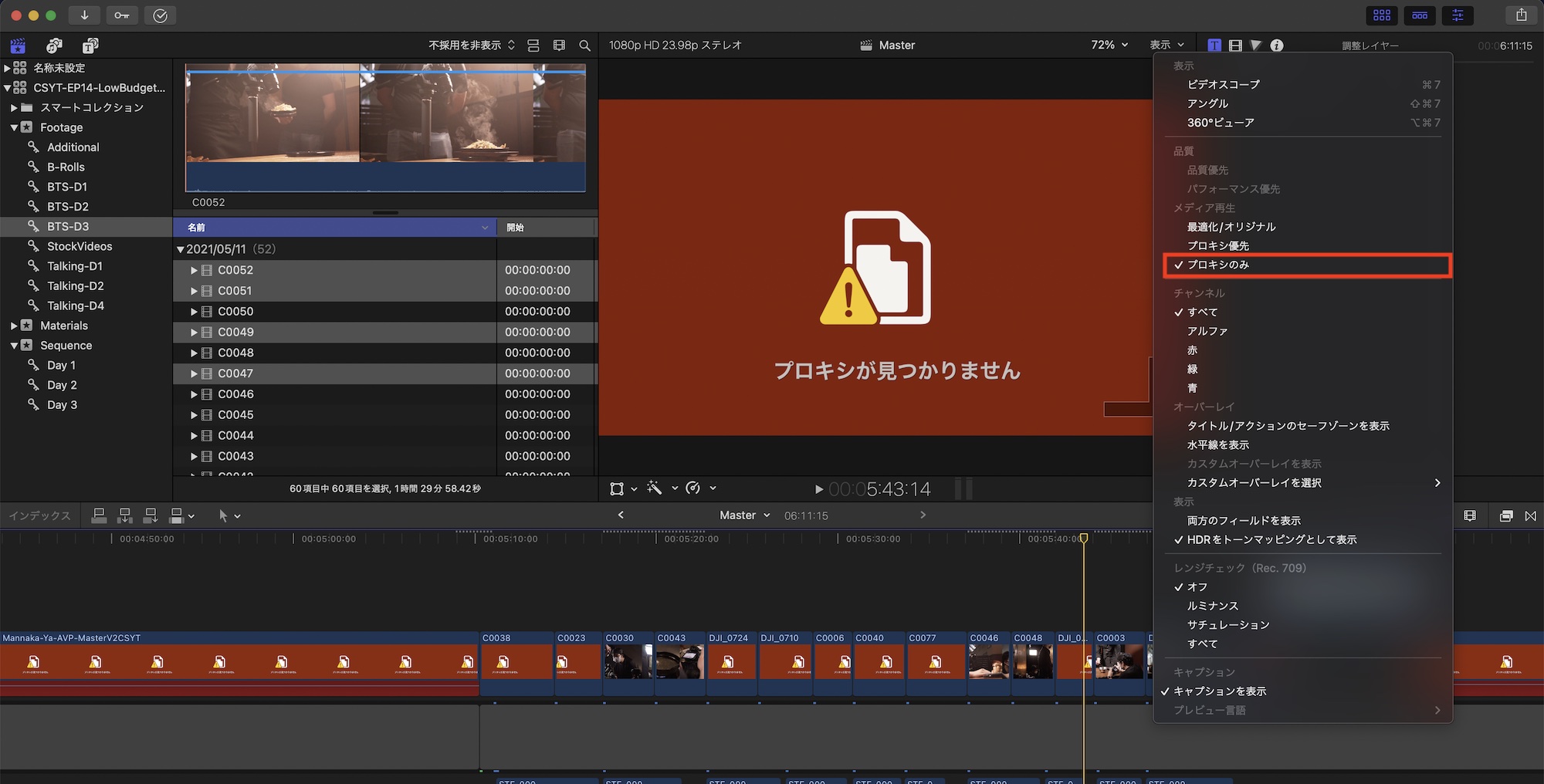The height and width of the screenshot is (784, 1544).
Task: Click the background tasks checkmark icon
Action: point(160,15)
